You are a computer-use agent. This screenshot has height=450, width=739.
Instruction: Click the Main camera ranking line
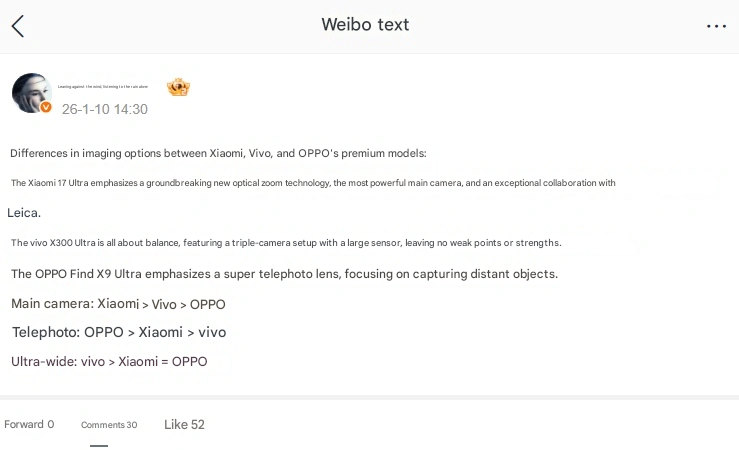coord(118,304)
